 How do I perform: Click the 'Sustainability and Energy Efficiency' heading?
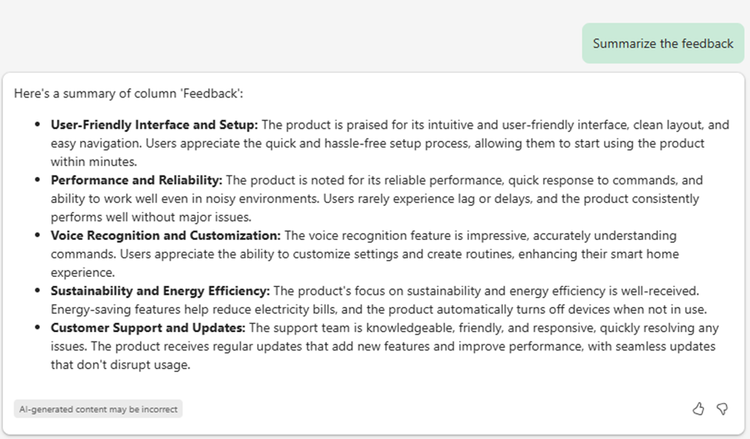tap(160, 291)
